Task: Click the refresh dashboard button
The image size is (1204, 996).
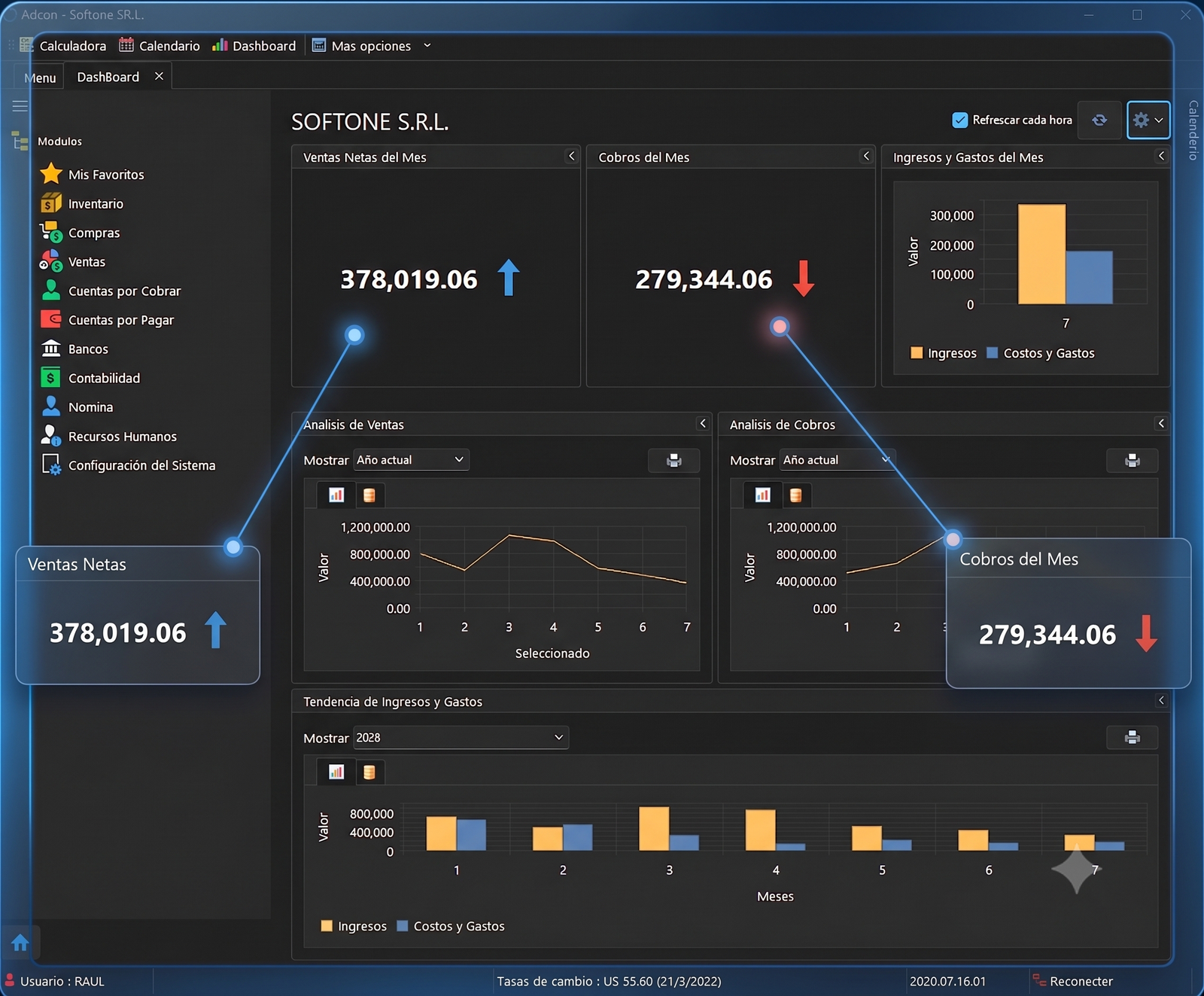Action: [1099, 120]
